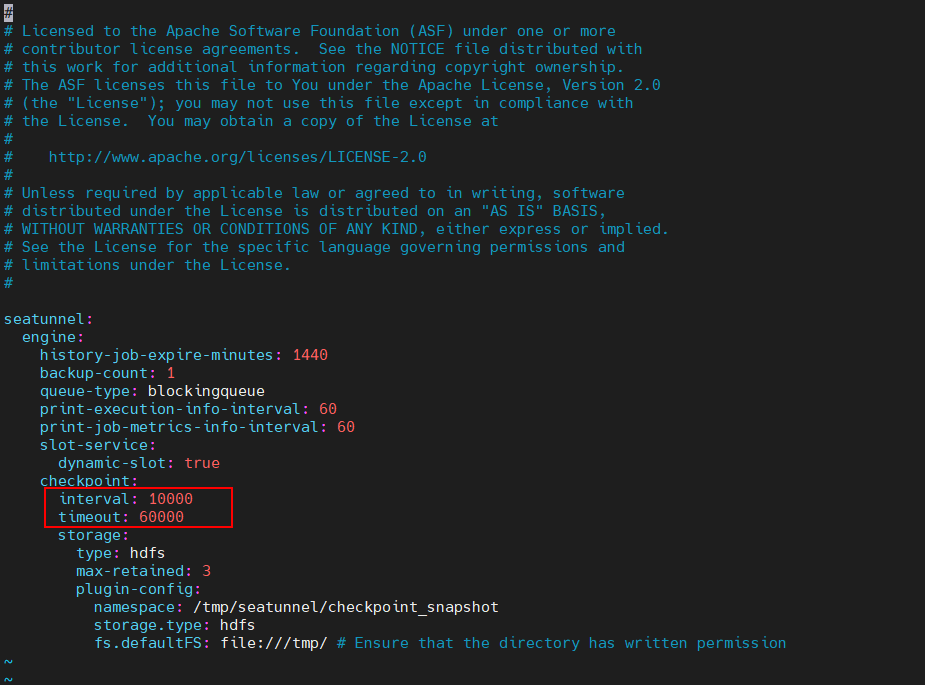925x685 pixels.
Task: Place cursor on the storage key
Action: click(90, 535)
